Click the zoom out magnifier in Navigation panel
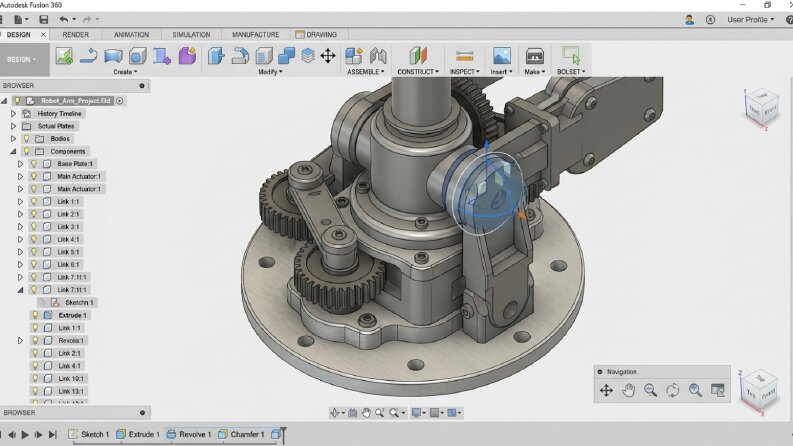The image size is (793, 446). point(650,390)
